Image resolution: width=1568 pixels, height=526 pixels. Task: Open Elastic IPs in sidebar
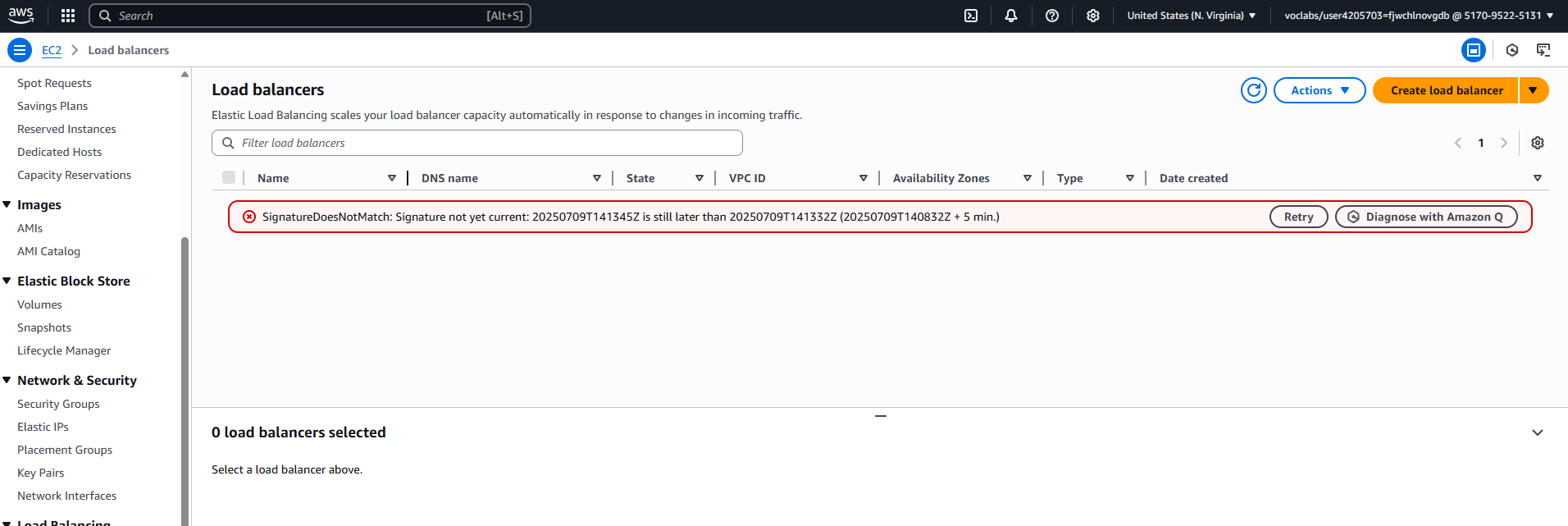pyautogui.click(x=43, y=427)
